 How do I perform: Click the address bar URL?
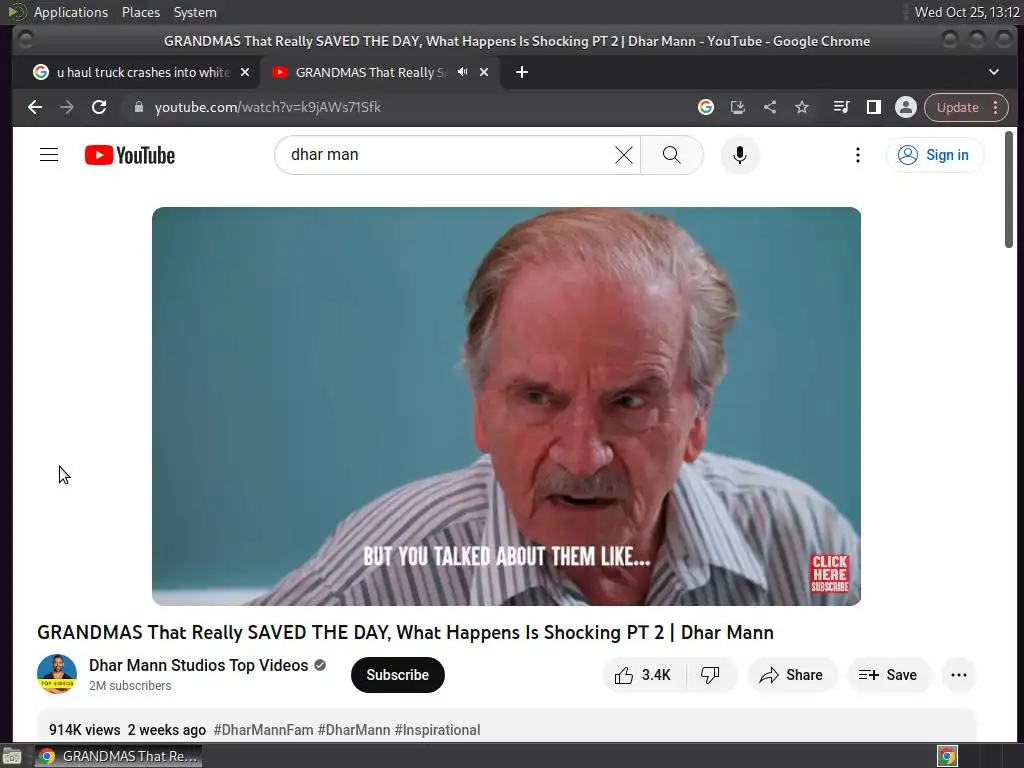pos(268,107)
